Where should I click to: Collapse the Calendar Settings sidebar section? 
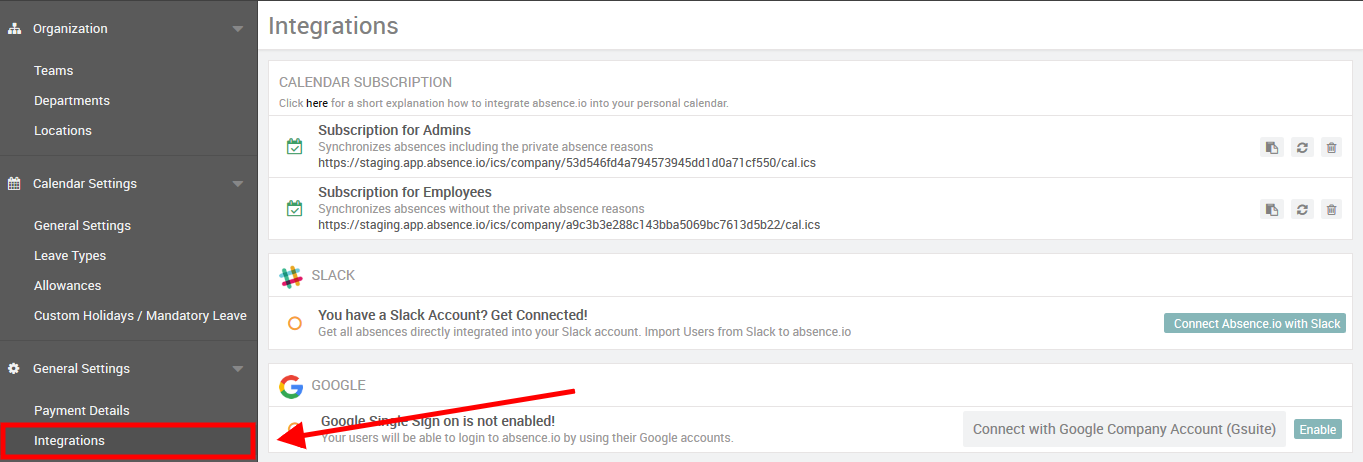click(237, 184)
